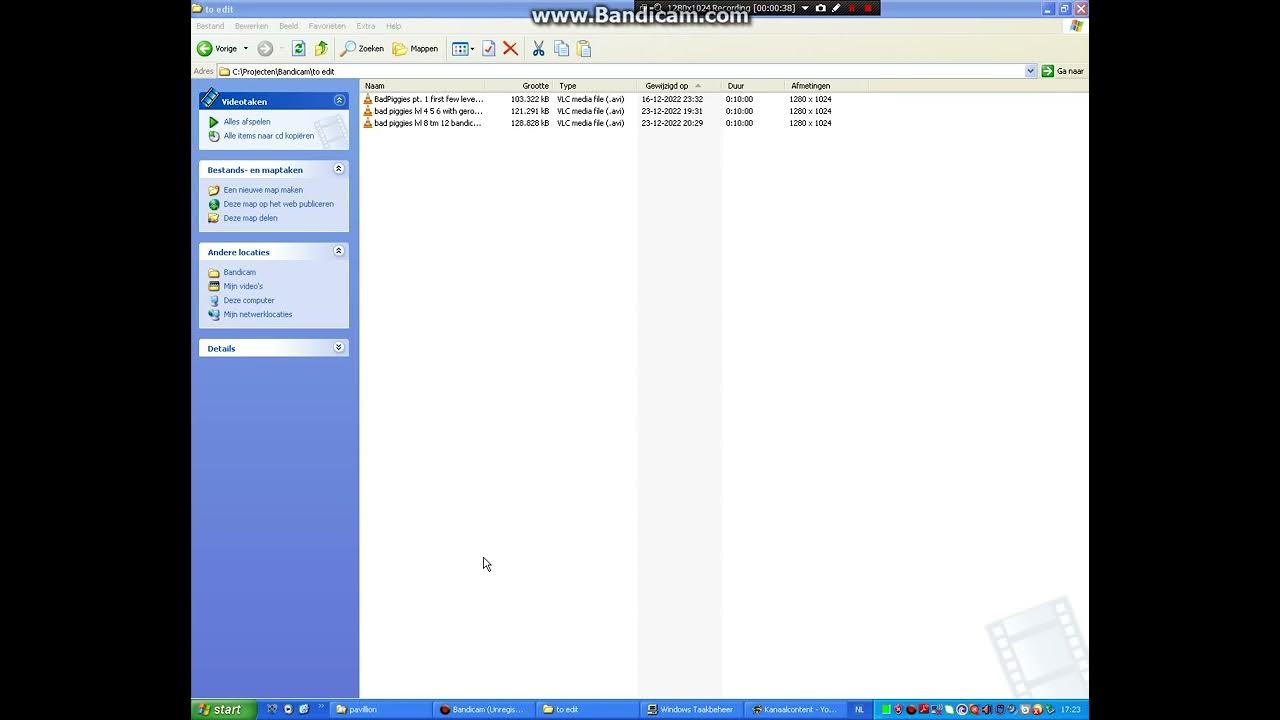This screenshot has height=720, width=1280.
Task: Sort by the Gewijzigd op column header
Action: coord(679,86)
